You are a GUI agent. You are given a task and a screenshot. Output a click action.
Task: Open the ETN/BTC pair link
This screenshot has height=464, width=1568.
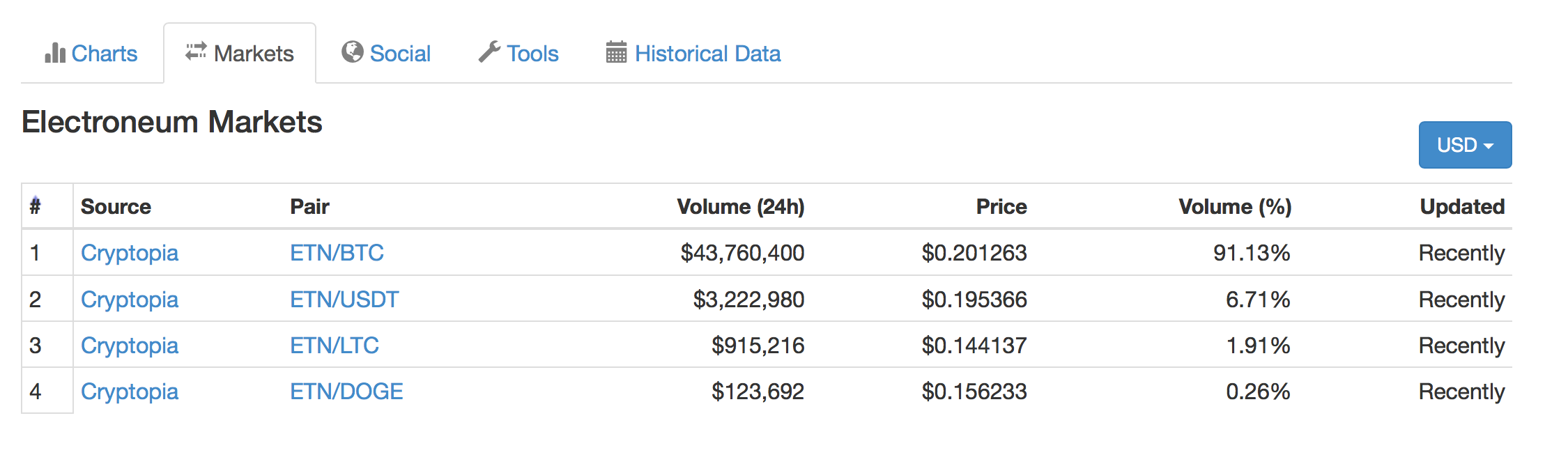pos(337,253)
